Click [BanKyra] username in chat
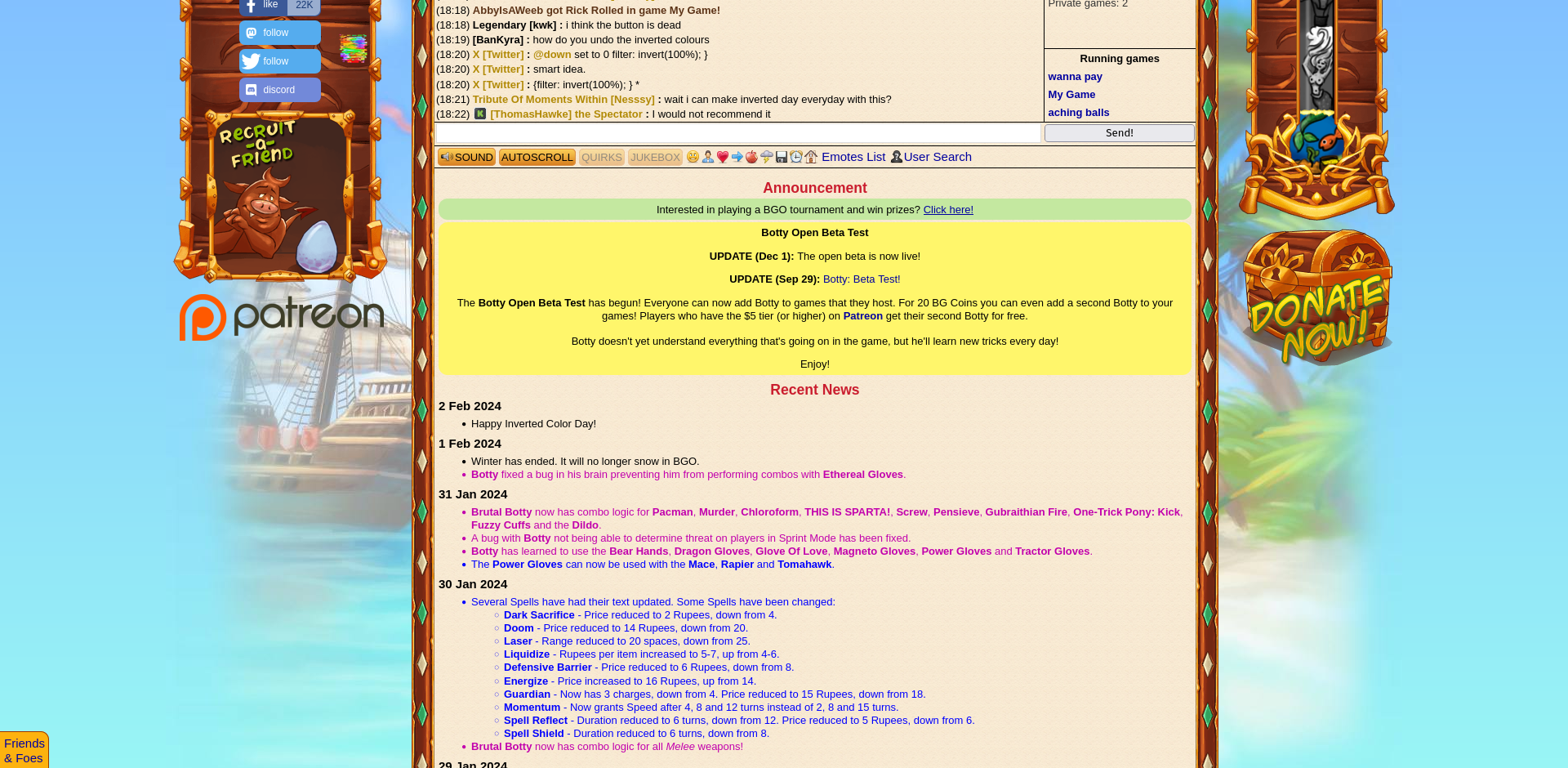 [x=498, y=40]
